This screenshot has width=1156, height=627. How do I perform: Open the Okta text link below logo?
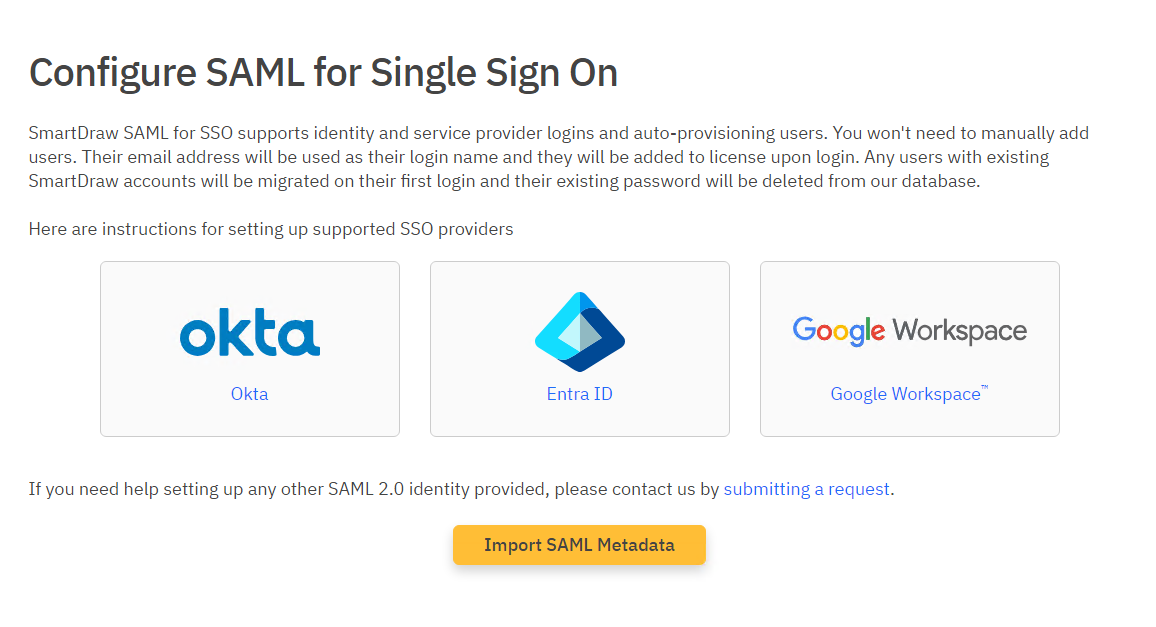pos(249,394)
